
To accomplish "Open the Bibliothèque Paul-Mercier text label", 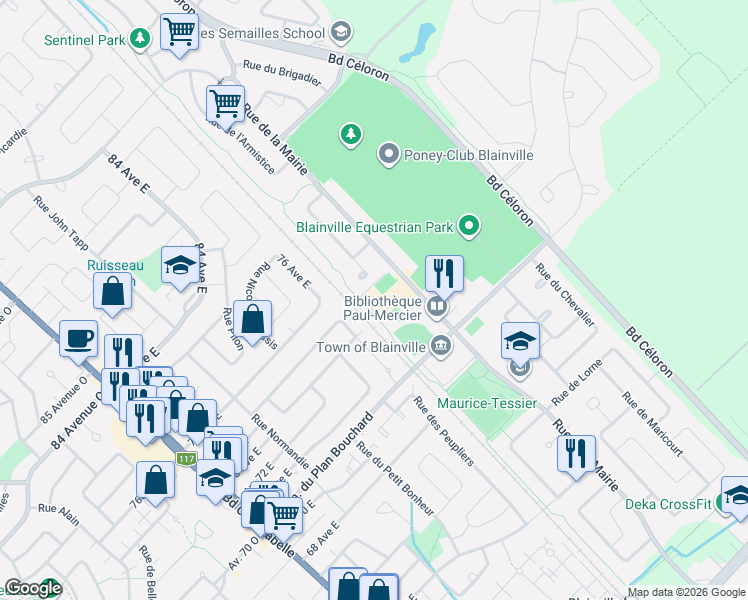I will pos(383,308).
